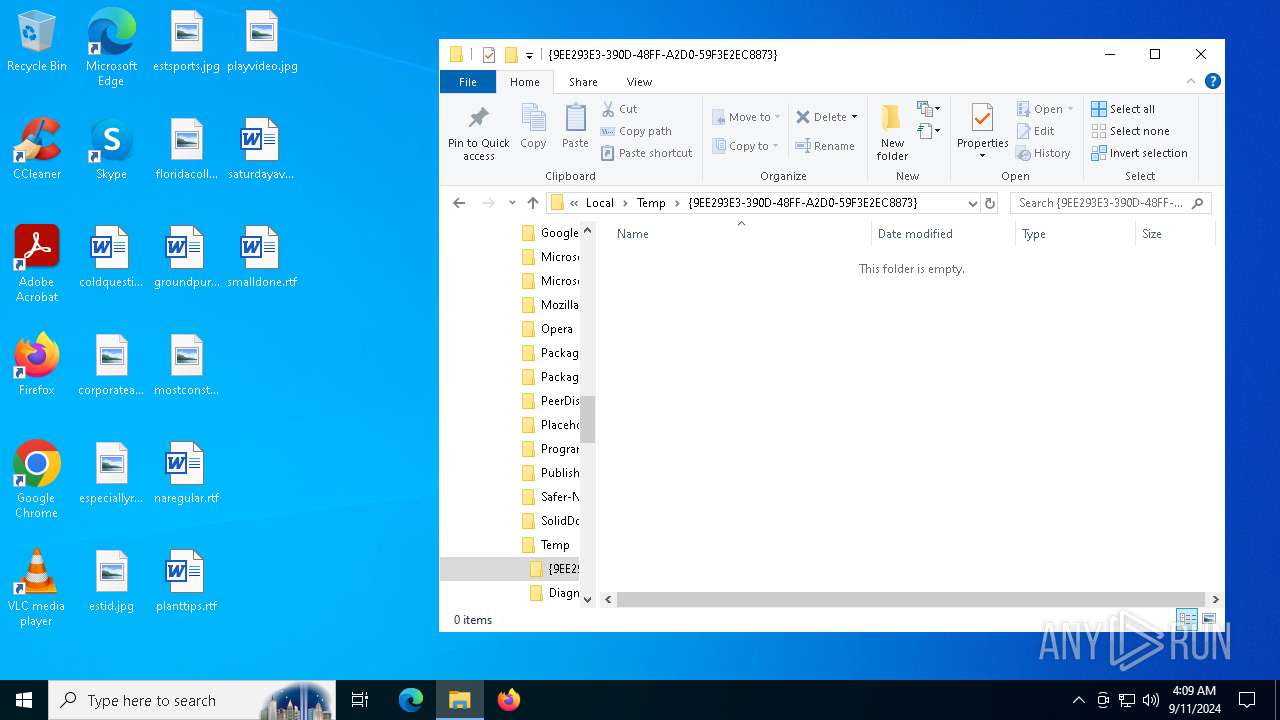Collapse the ribbon with the chevron

tap(1191, 82)
